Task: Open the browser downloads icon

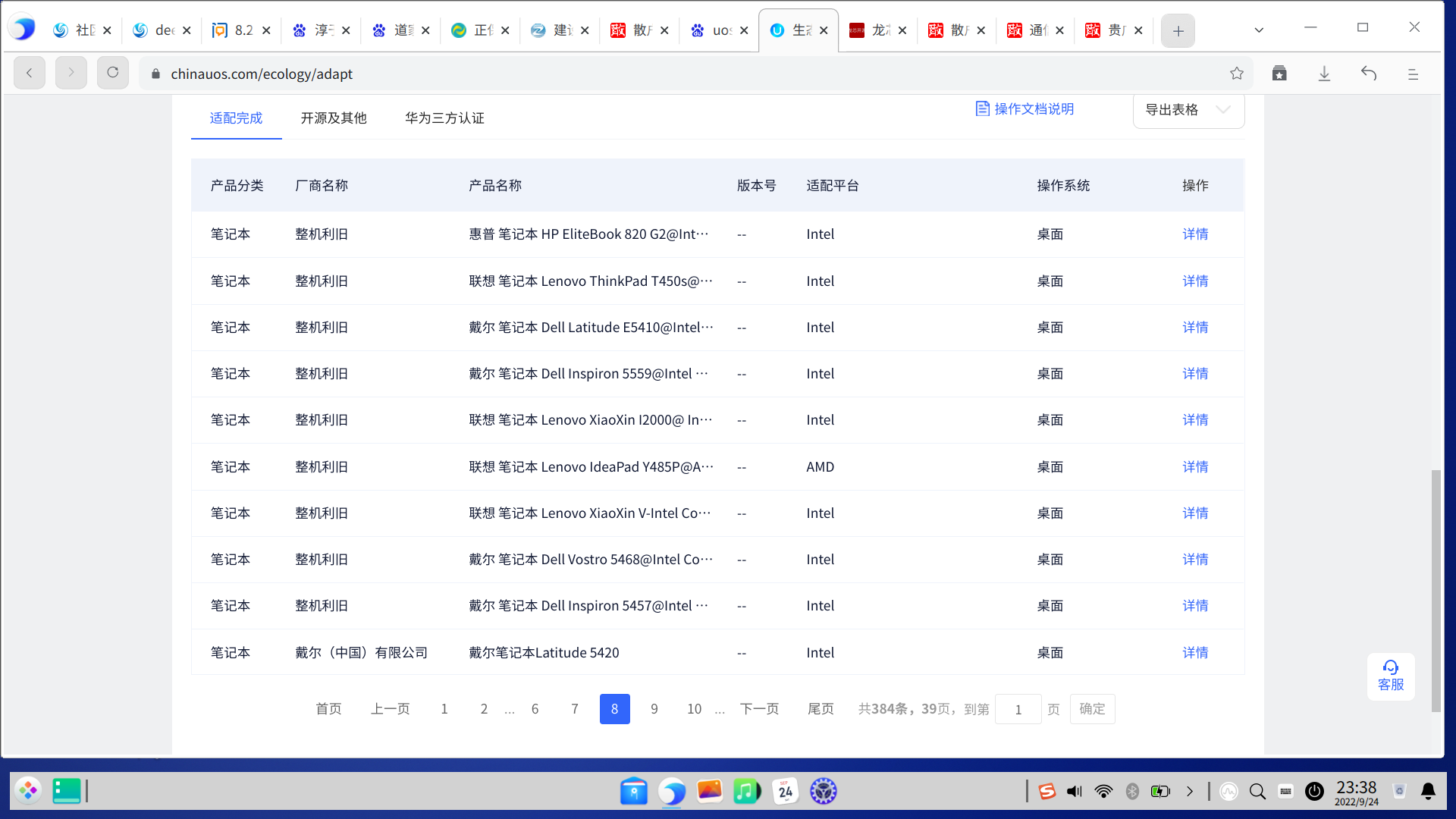Action: 1324,74
